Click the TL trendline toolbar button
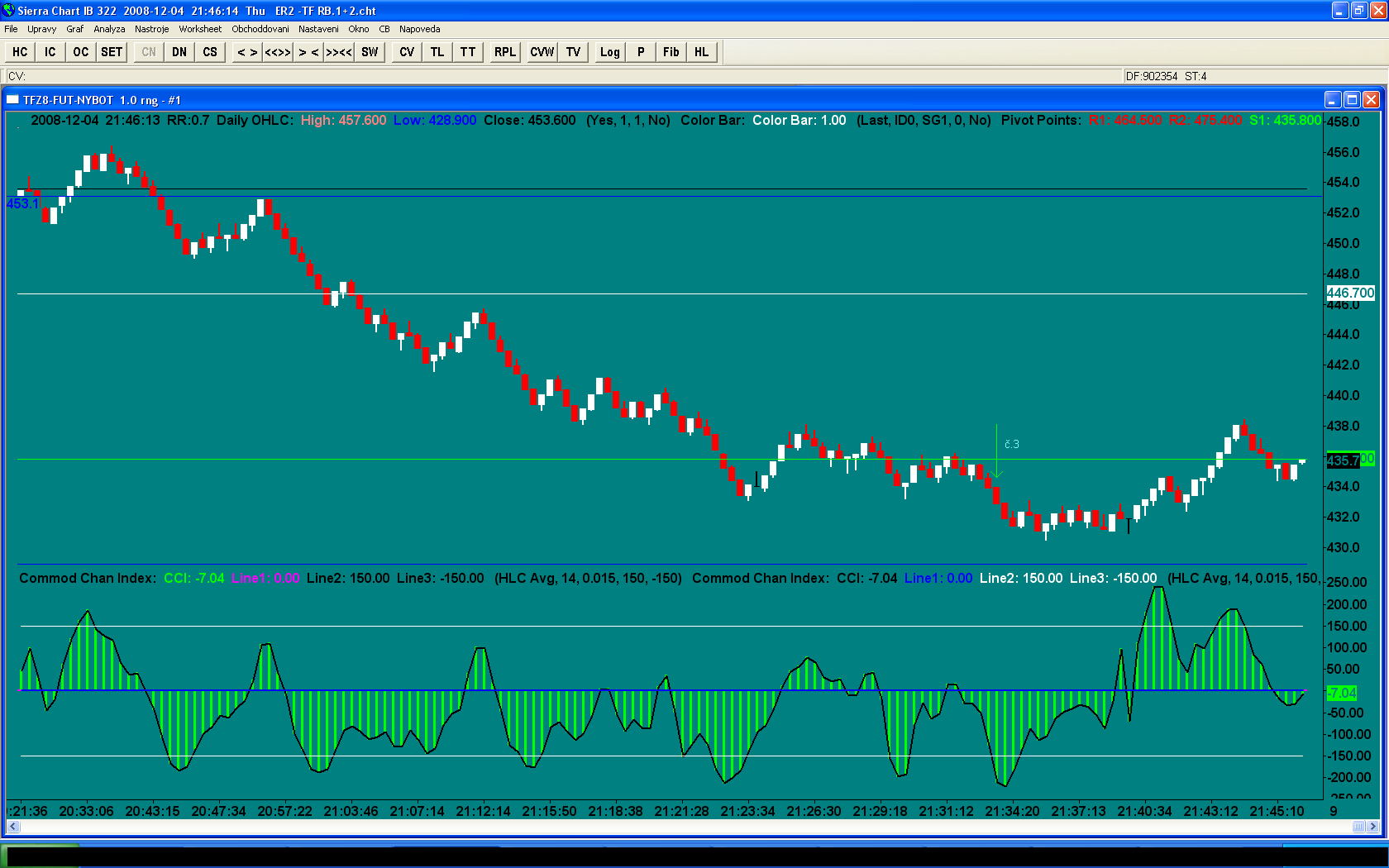This screenshot has width=1389, height=868. pos(437,52)
